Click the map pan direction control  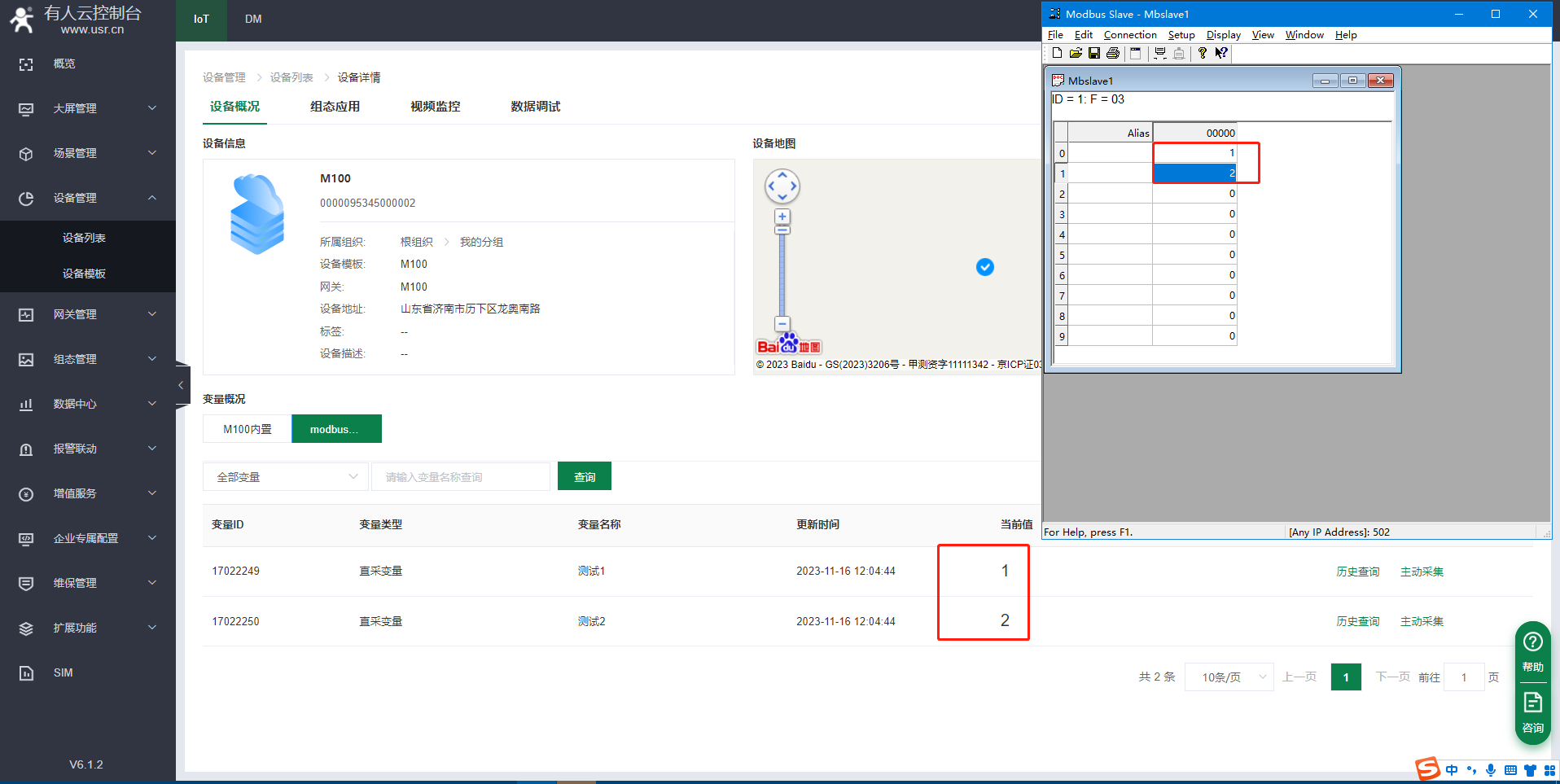(x=782, y=186)
